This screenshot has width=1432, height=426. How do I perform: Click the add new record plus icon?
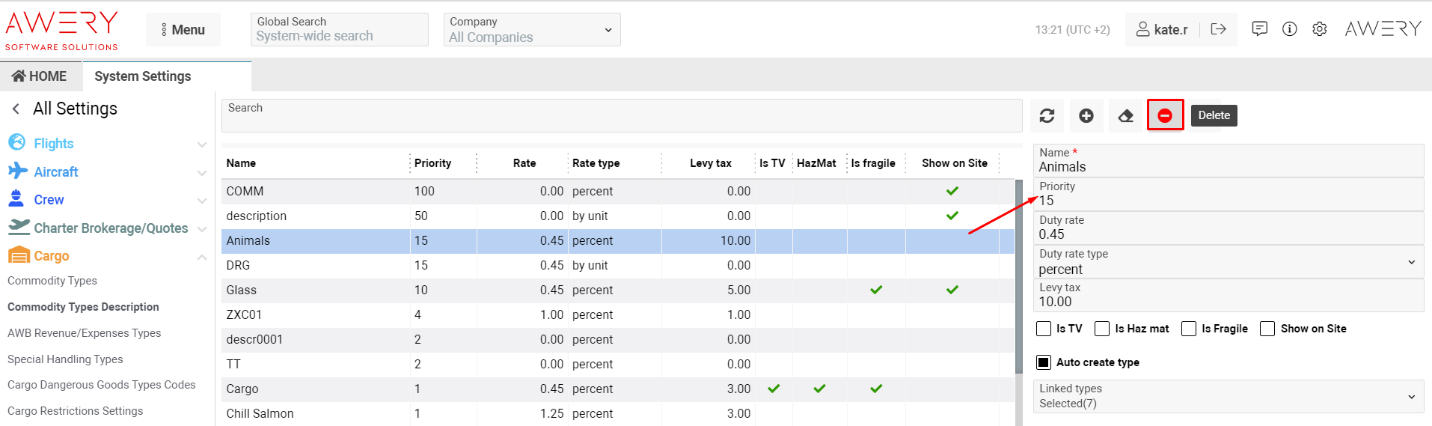(x=1086, y=116)
